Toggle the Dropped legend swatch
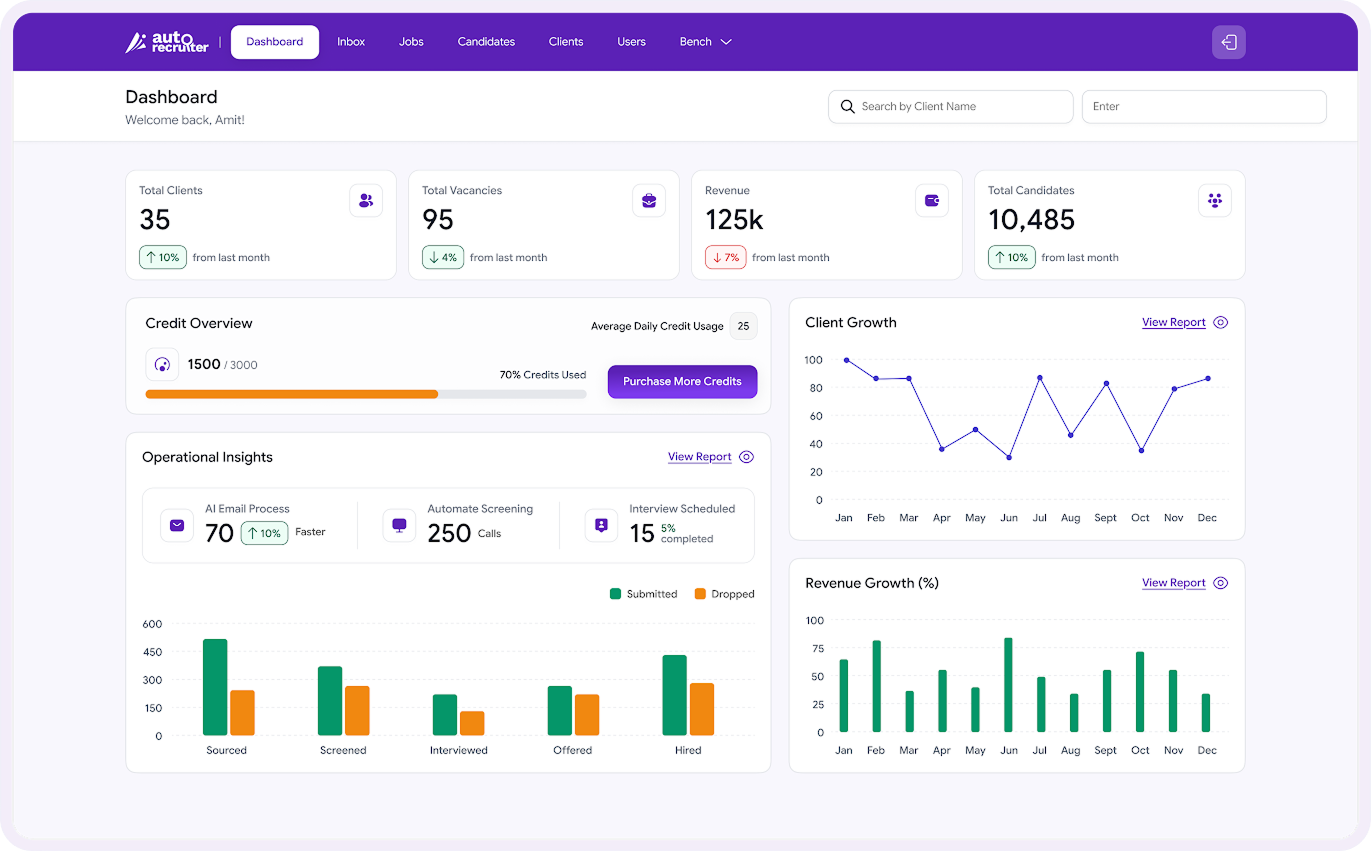The height and width of the screenshot is (851, 1371). coord(701,594)
